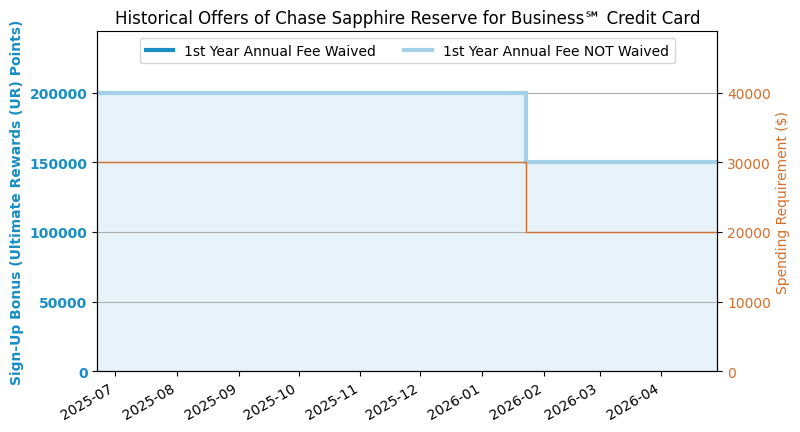The image size is (800, 432).
Task: Select the '1st Year Annual Fee Waived' legend label
Action: [x=279, y=51]
